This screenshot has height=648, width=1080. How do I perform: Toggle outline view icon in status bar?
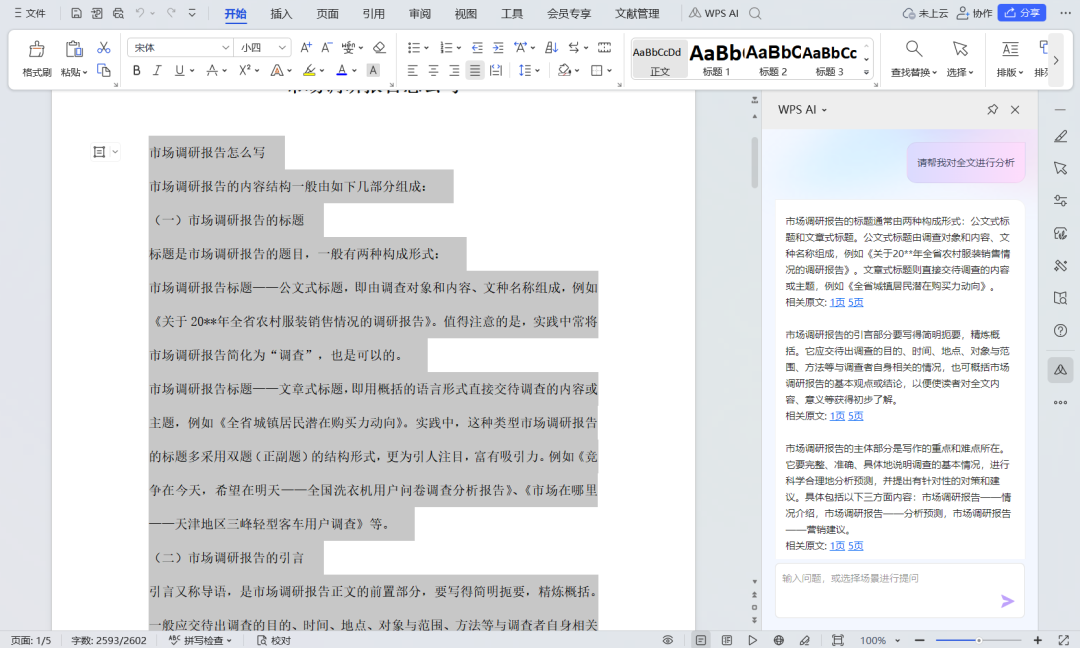click(x=727, y=640)
